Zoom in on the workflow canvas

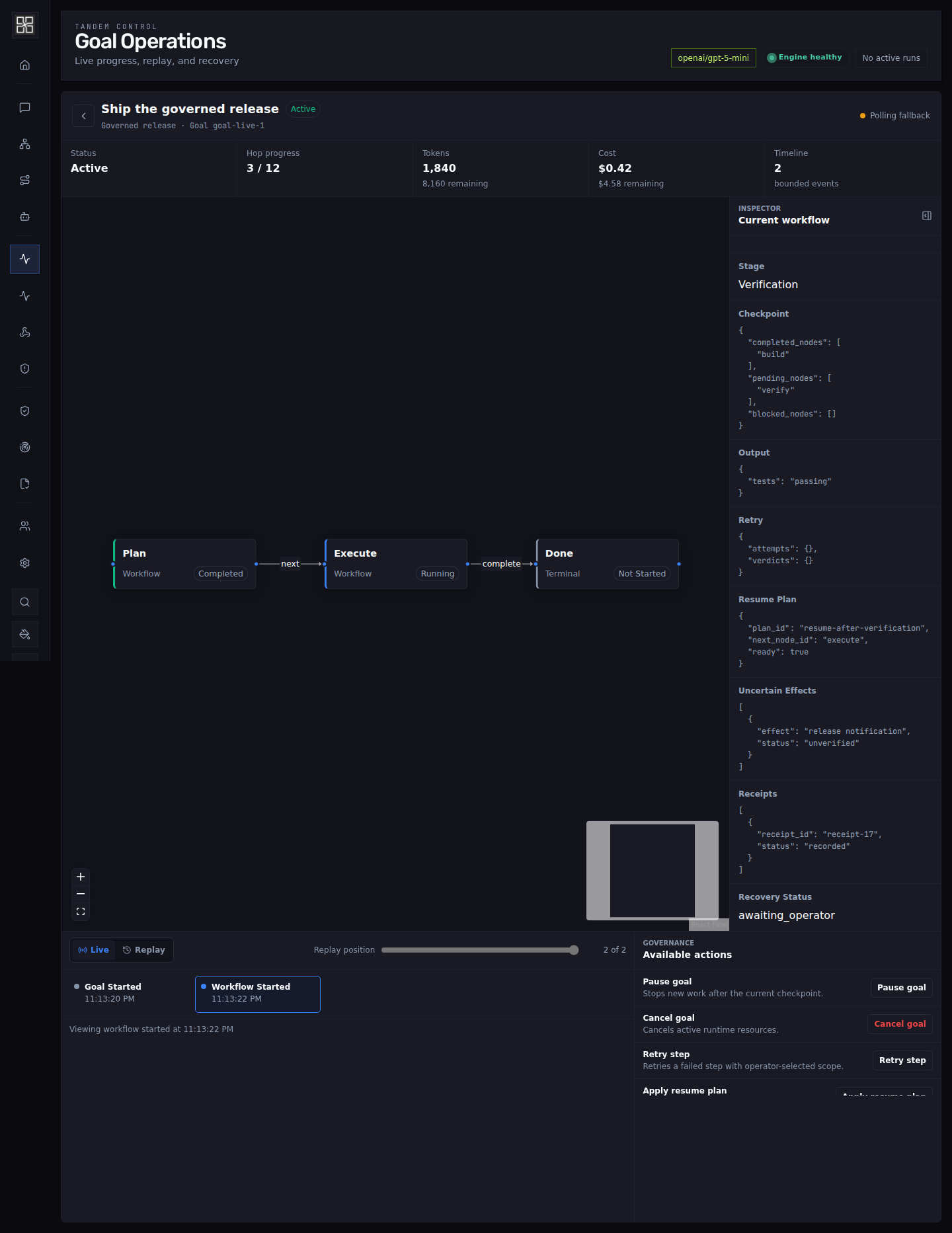point(81,877)
